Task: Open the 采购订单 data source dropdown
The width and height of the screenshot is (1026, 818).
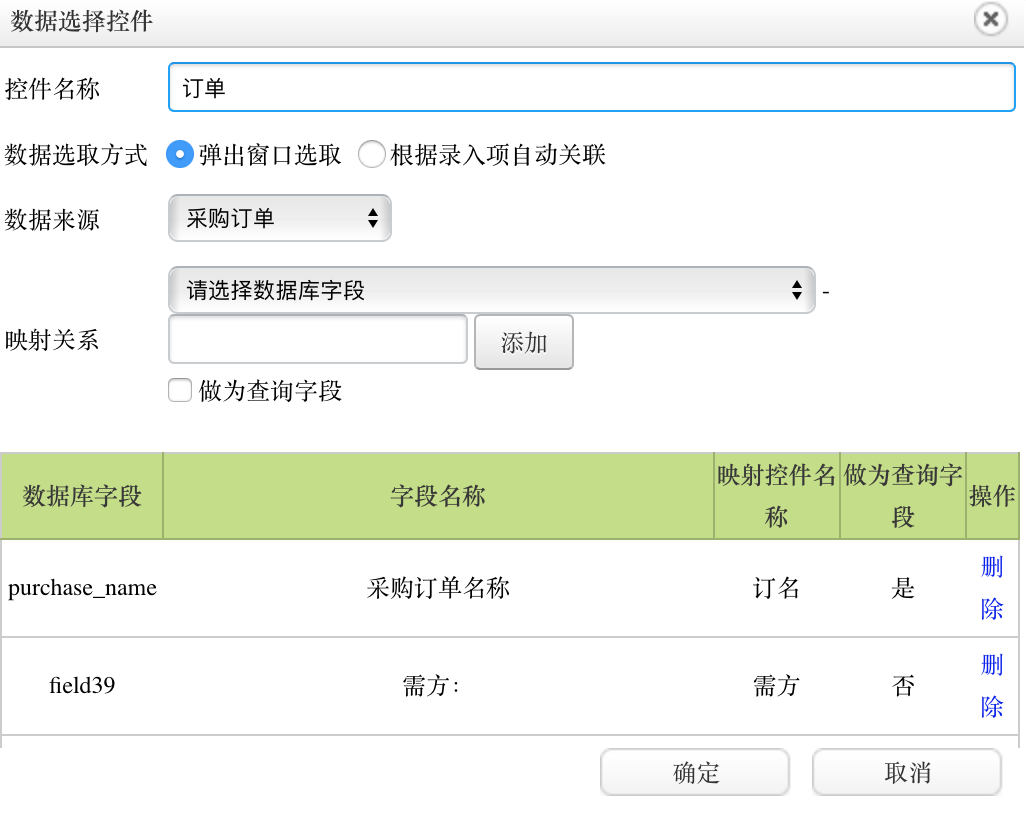Action: [x=280, y=218]
